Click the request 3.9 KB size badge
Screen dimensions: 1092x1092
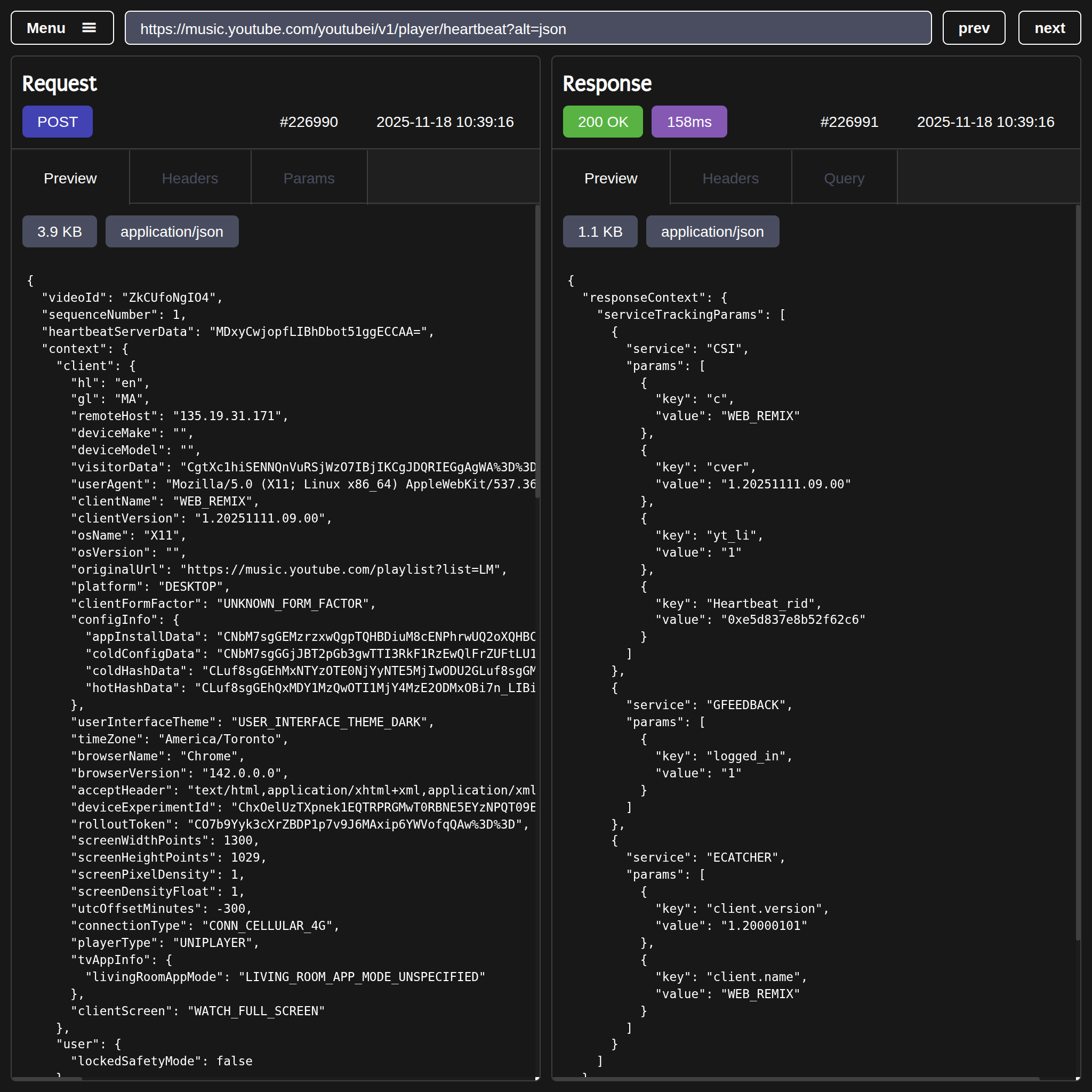coord(59,232)
